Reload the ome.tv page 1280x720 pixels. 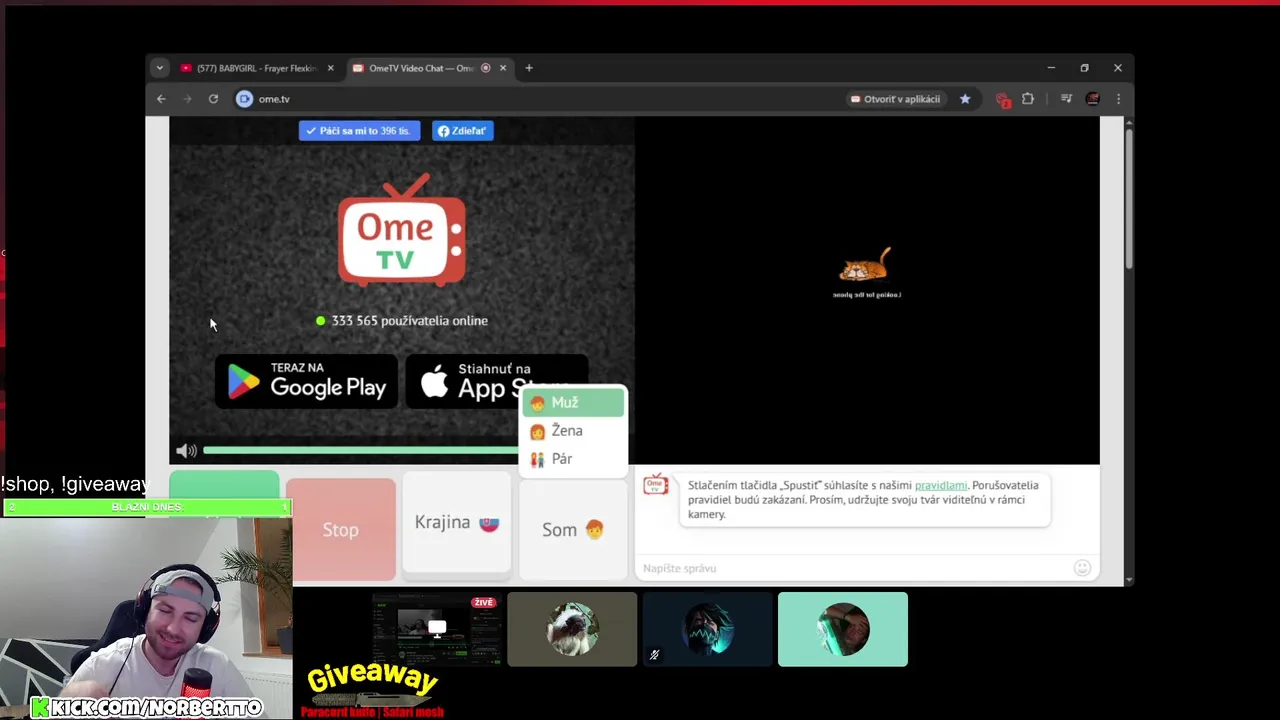point(213,99)
